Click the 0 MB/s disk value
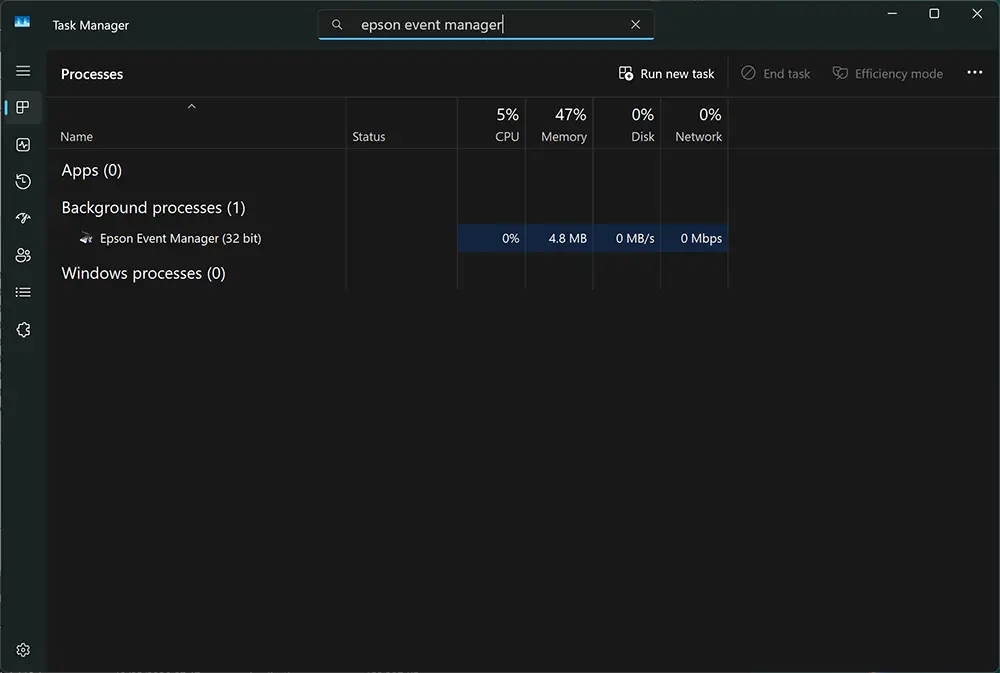Image resolution: width=1000 pixels, height=673 pixels. tap(635, 239)
